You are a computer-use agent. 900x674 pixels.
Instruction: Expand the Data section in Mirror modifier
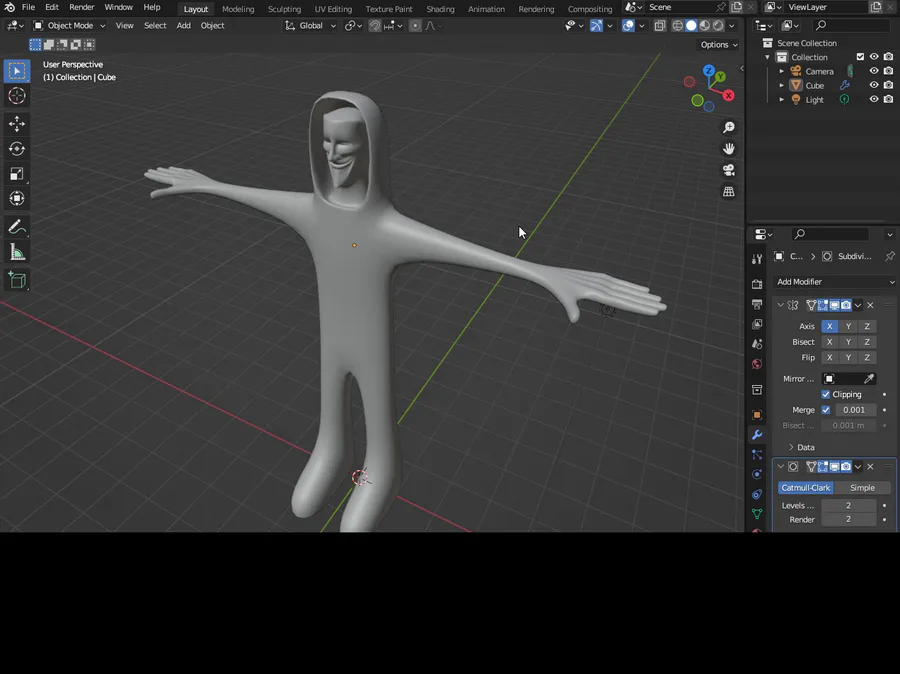(x=800, y=447)
